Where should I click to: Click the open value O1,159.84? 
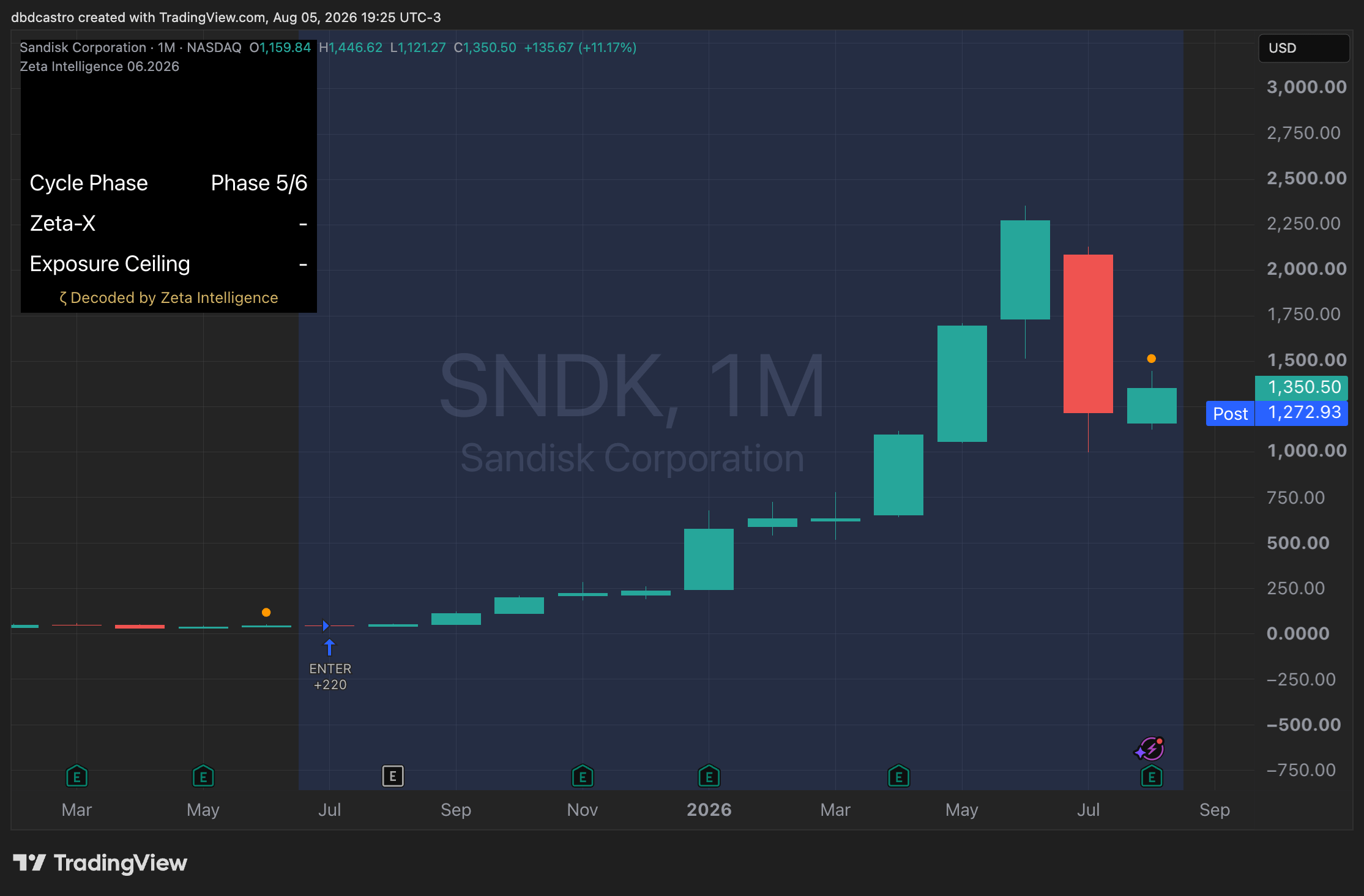pos(280,48)
